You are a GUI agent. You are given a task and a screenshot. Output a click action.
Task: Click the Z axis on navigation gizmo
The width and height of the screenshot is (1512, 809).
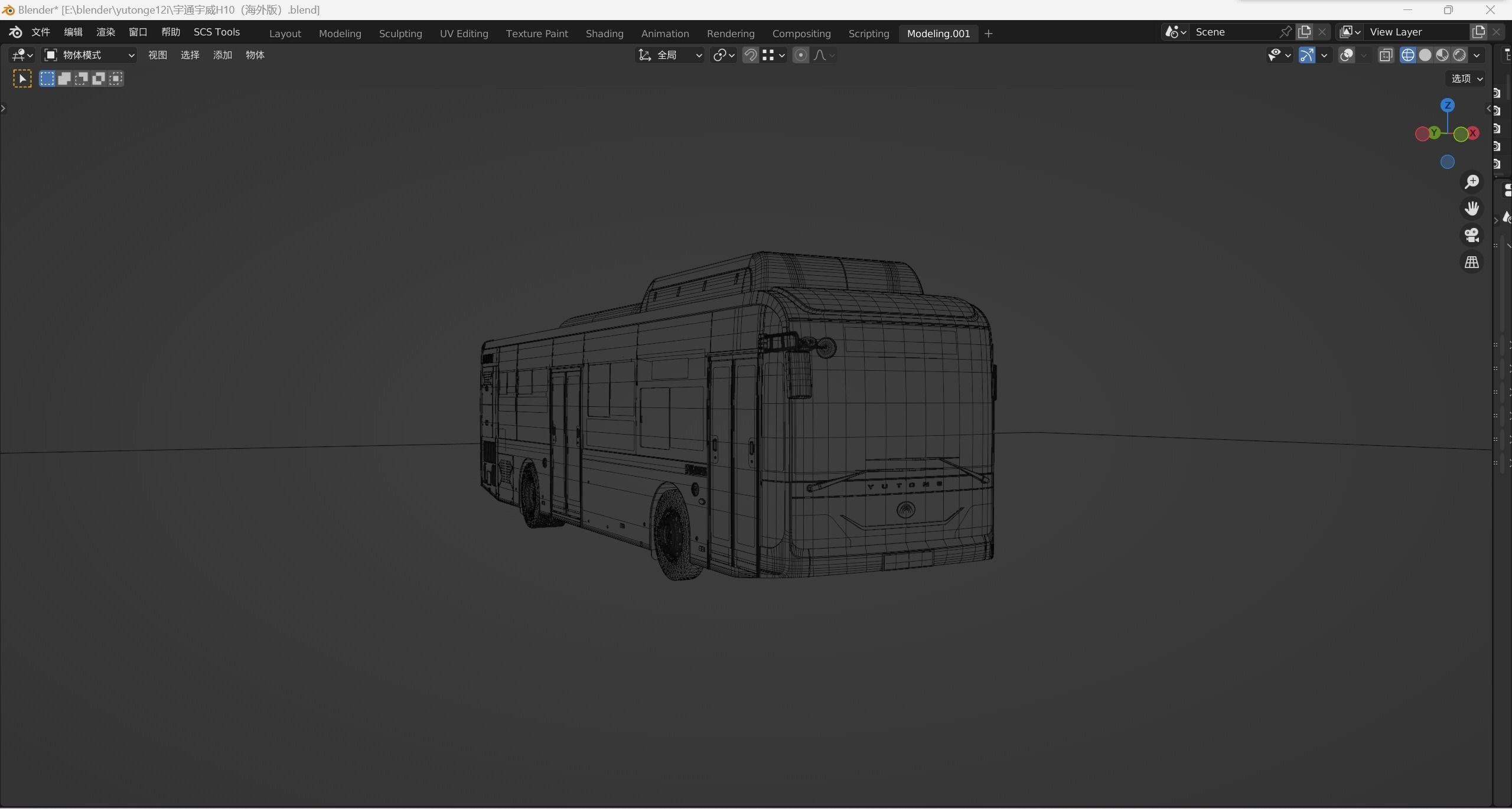1447,105
